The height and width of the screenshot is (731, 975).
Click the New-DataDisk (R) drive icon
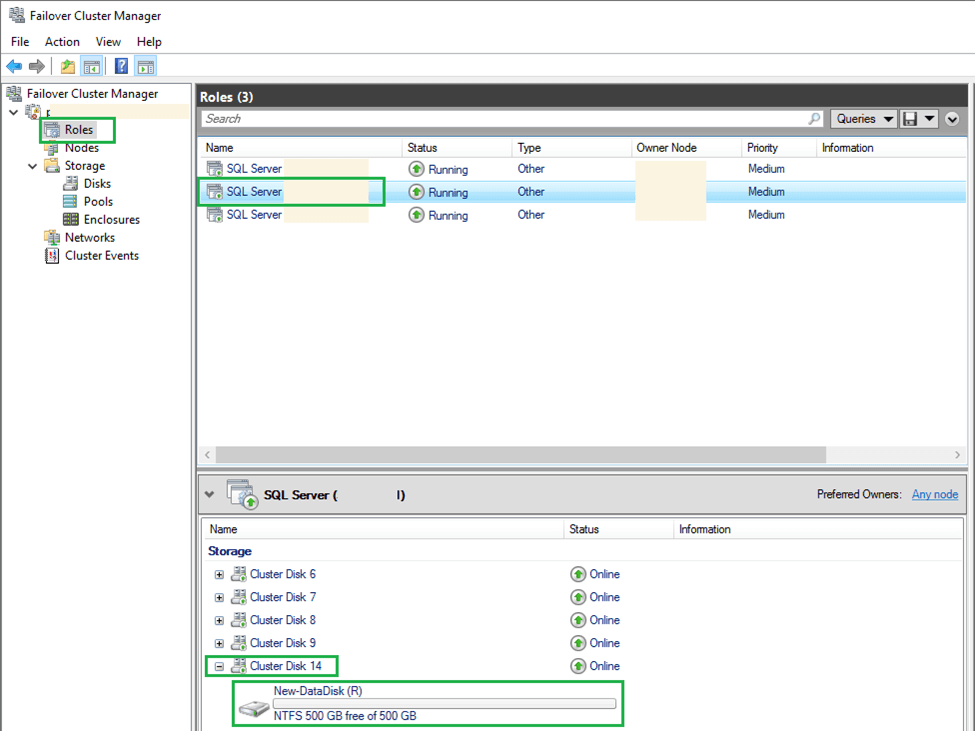(x=254, y=709)
